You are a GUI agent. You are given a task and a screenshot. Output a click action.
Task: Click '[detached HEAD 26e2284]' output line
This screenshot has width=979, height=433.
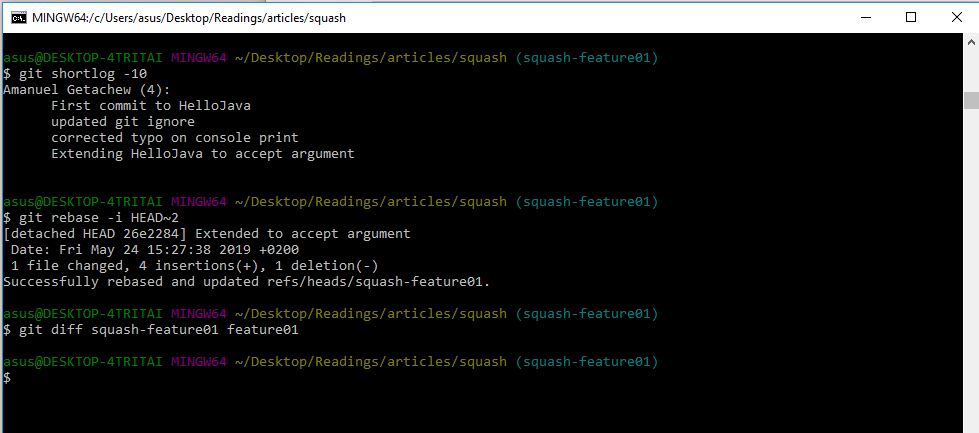(x=207, y=233)
